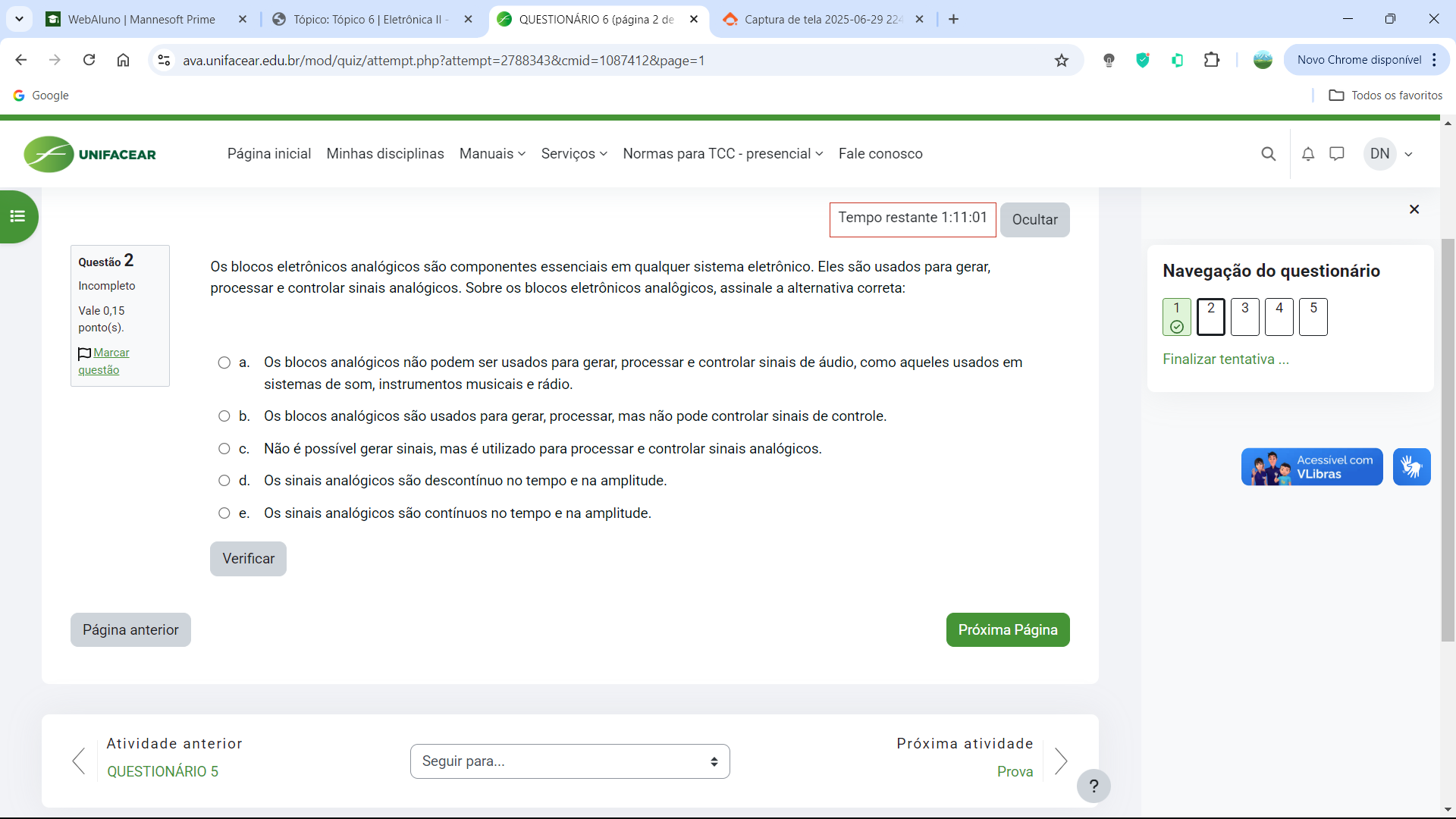Open Minhas disciplinas menu item
The image size is (1456, 819).
[x=385, y=154]
